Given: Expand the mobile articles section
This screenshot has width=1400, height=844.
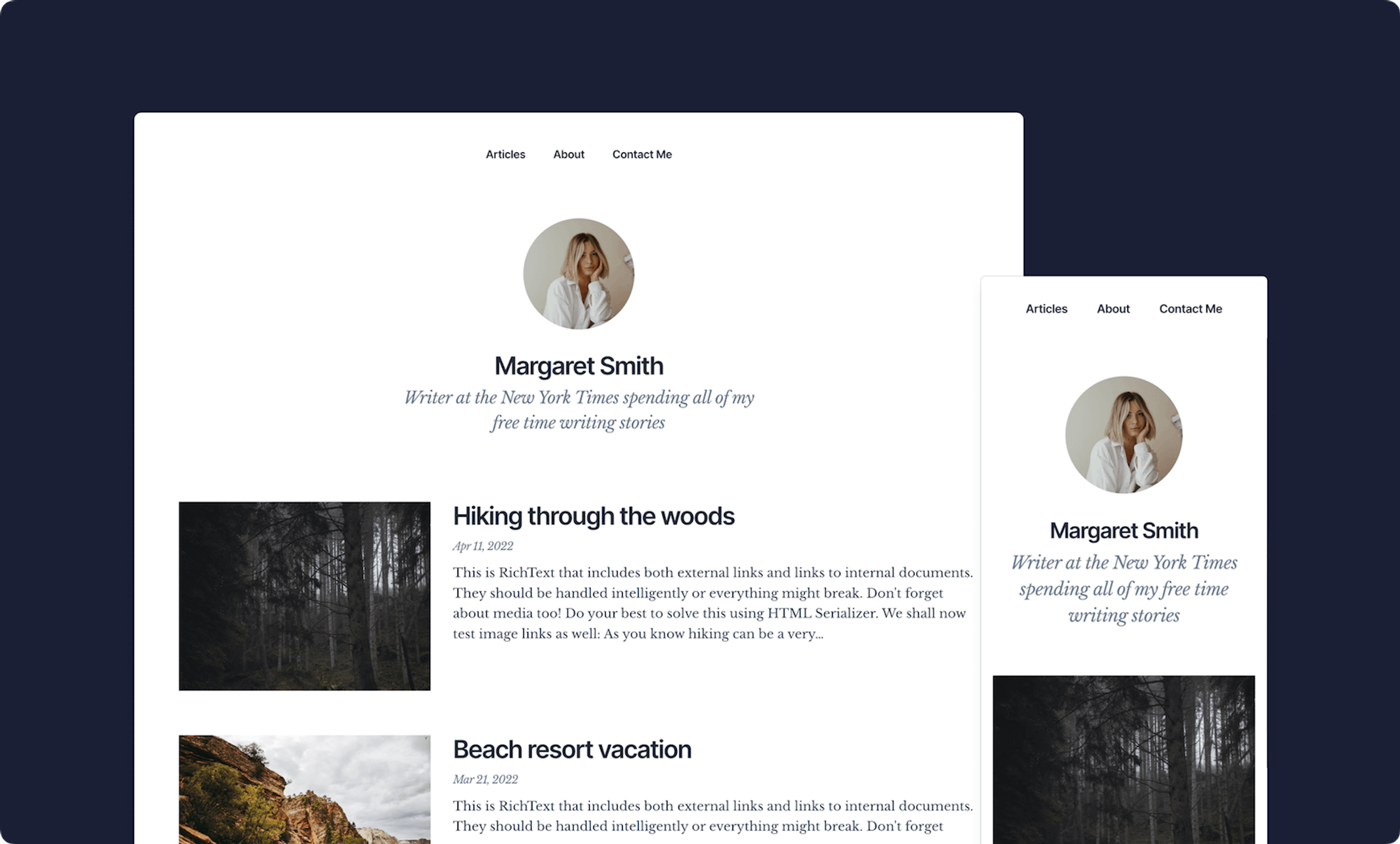Looking at the screenshot, I should tap(1047, 308).
